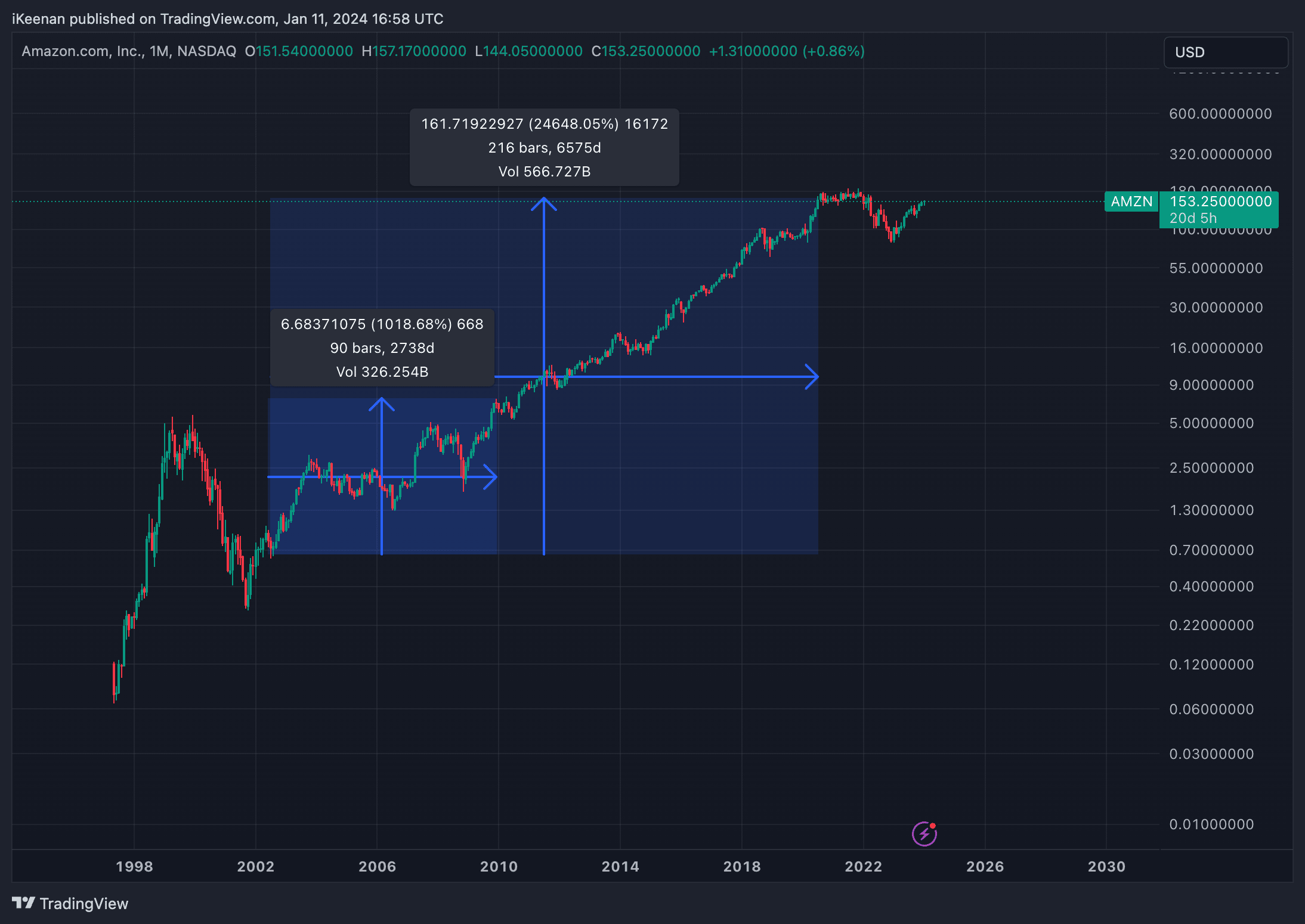The width and height of the screenshot is (1305, 924).
Task: Click the close value C153.25000000
Action: (x=646, y=51)
